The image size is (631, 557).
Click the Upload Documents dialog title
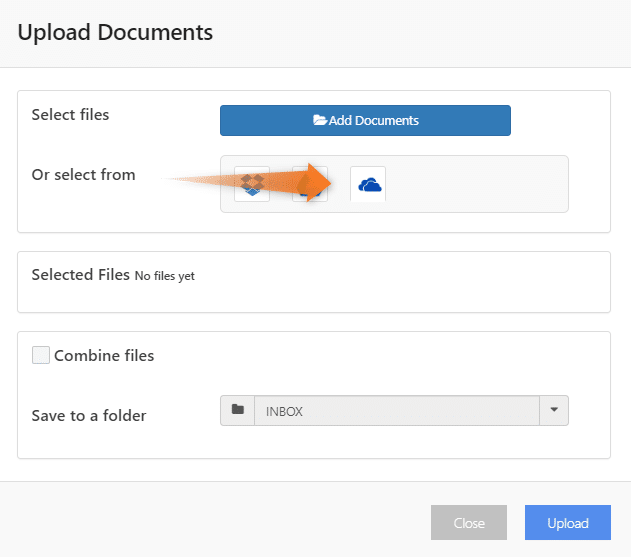click(115, 32)
